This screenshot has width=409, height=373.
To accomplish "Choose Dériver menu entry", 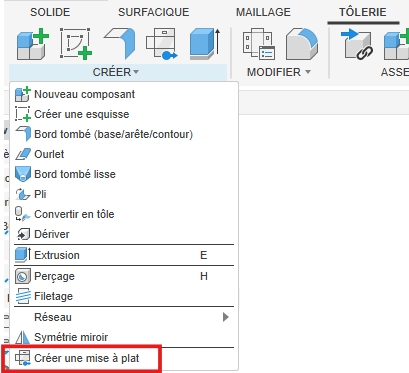I will pyautogui.click(x=124, y=234).
